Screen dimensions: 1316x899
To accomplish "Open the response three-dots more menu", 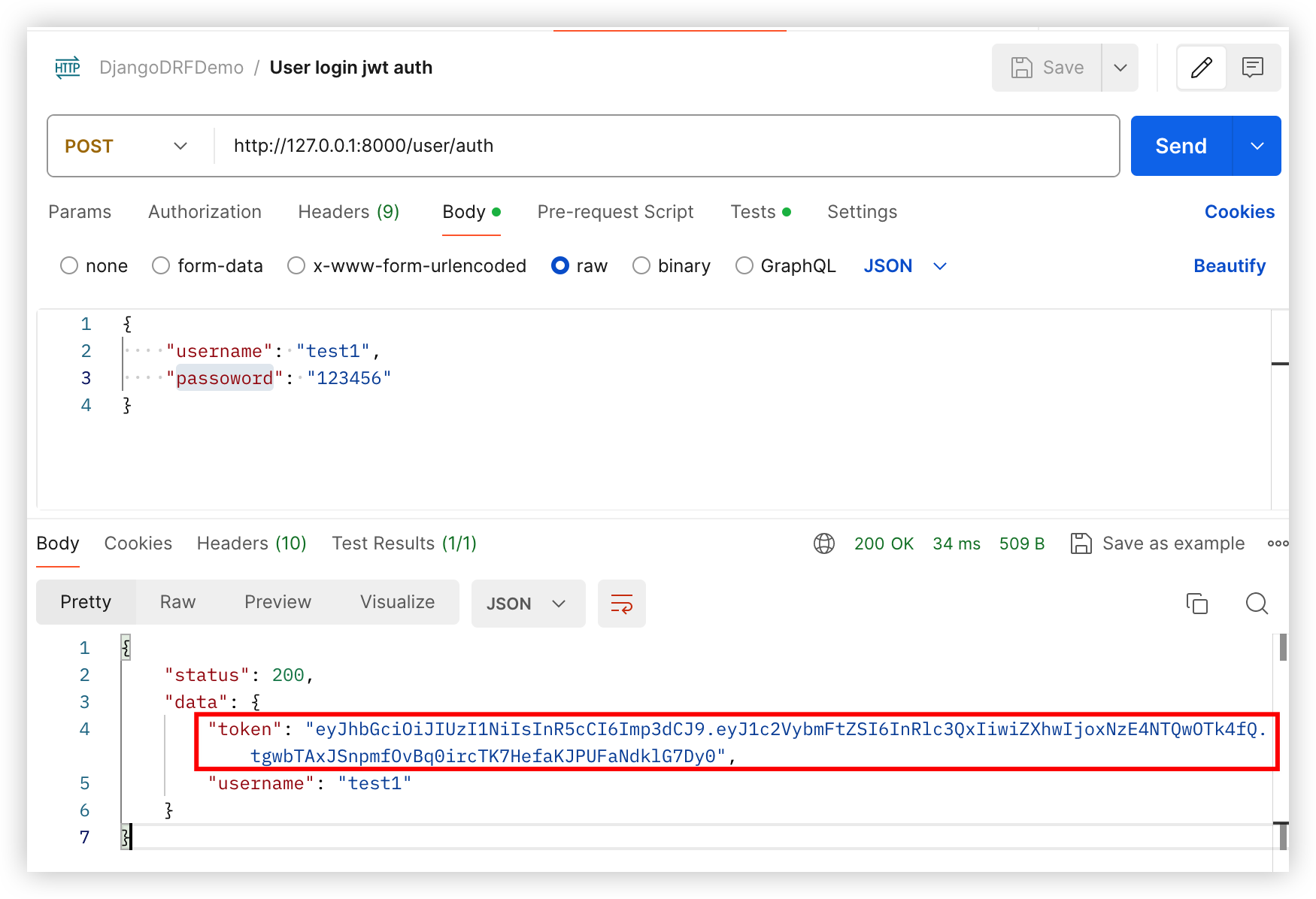I will pos(1277,543).
